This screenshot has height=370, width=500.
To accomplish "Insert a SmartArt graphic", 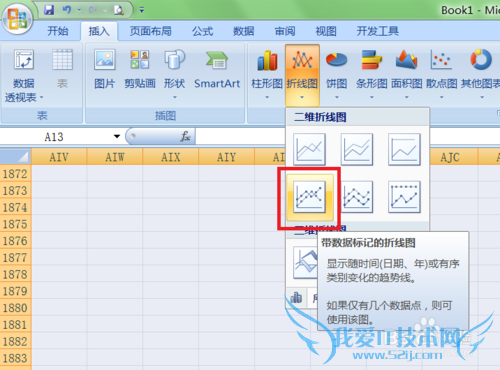I will pos(217,69).
